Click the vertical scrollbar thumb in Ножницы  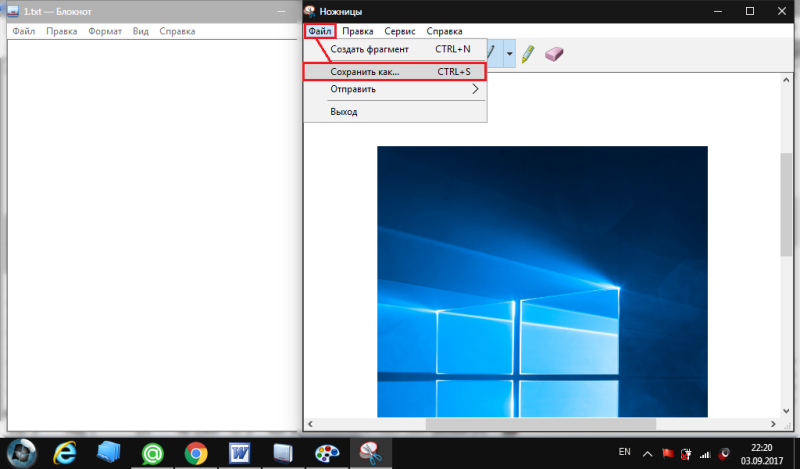coord(786,204)
